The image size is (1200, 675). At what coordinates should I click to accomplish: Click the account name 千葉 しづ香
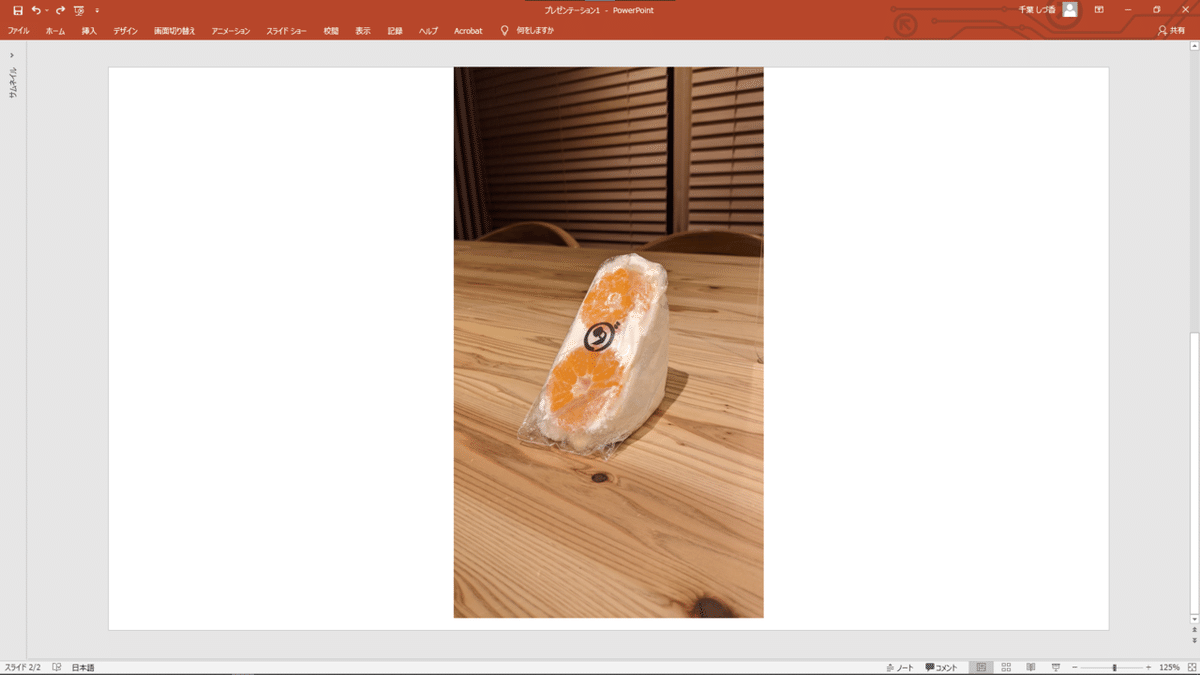pos(1037,9)
